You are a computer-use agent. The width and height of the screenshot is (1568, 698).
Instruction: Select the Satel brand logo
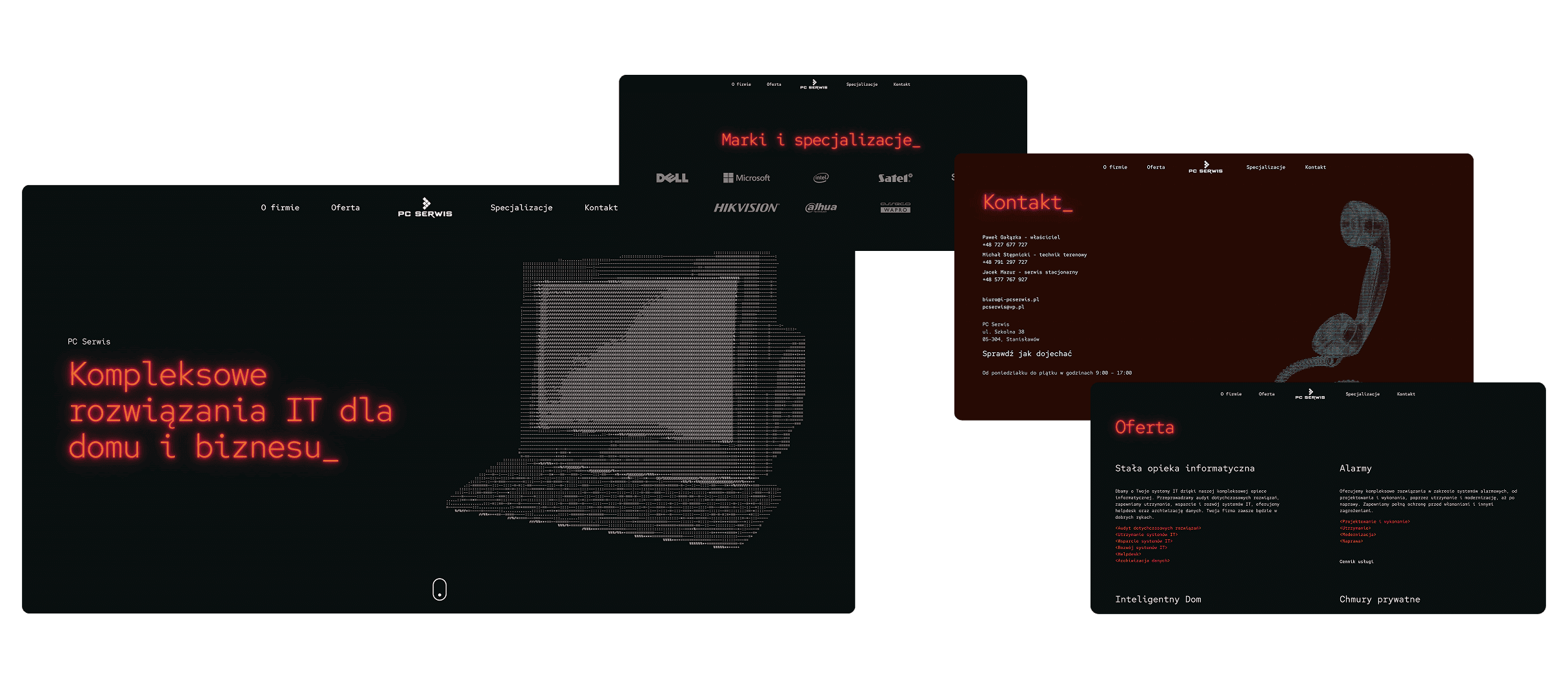click(896, 177)
